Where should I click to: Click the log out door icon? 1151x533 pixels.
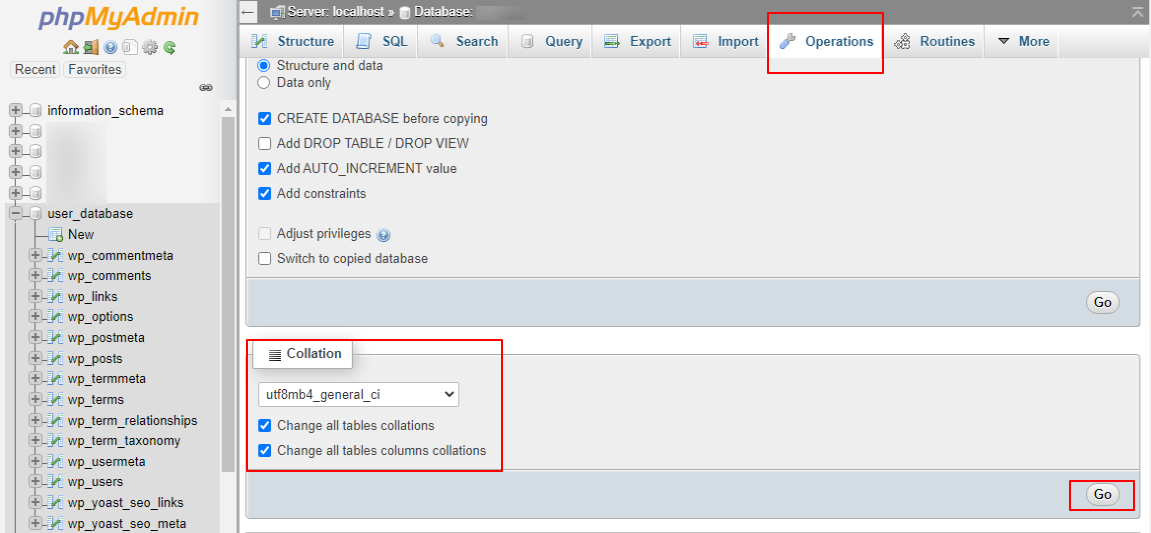click(x=90, y=47)
